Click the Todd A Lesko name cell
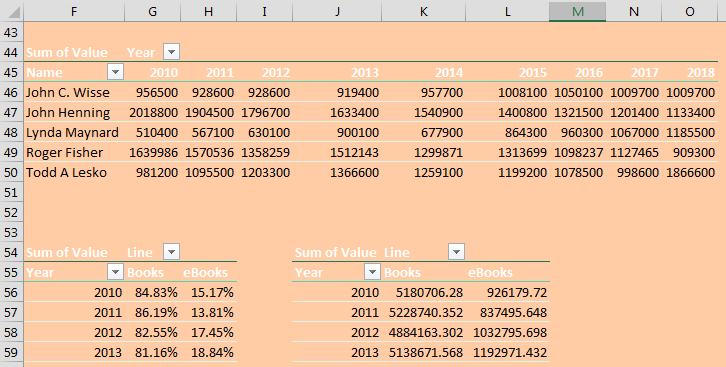 click(x=74, y=172)
